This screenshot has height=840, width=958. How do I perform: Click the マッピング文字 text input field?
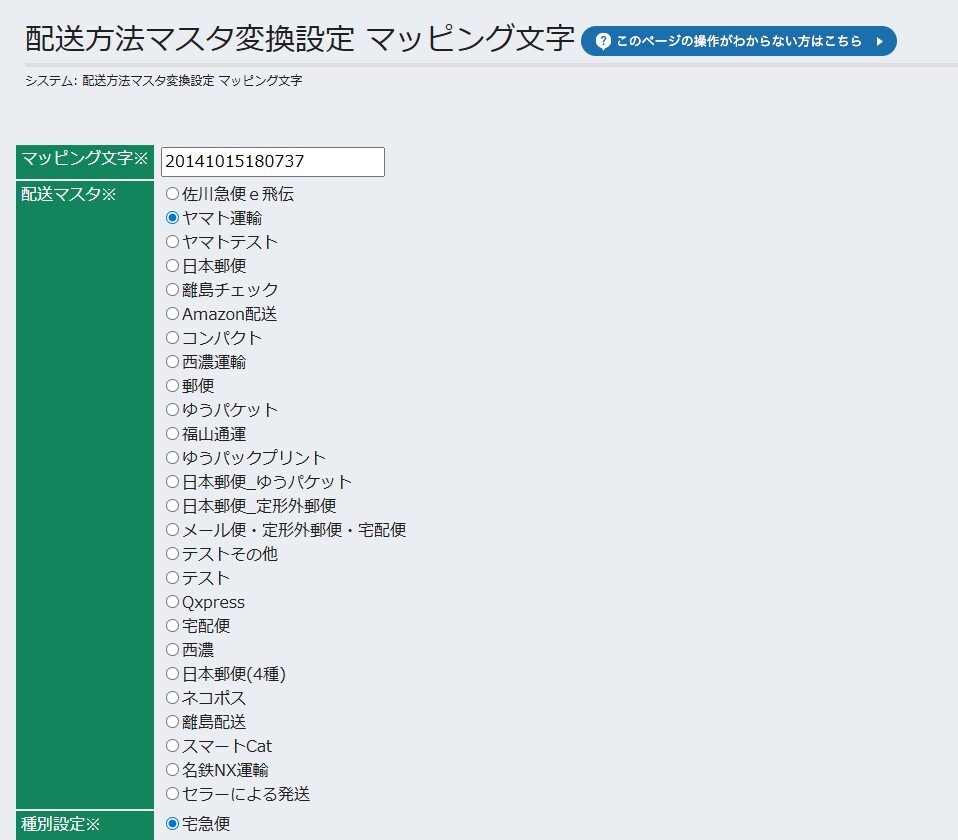point(272,162)
